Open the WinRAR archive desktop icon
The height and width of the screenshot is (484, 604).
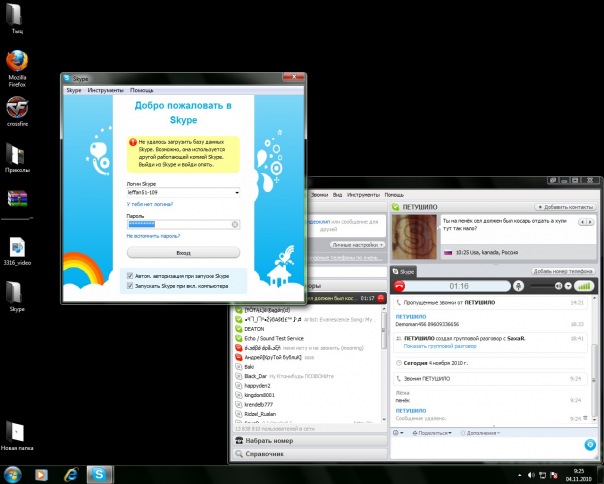[17, 199]
